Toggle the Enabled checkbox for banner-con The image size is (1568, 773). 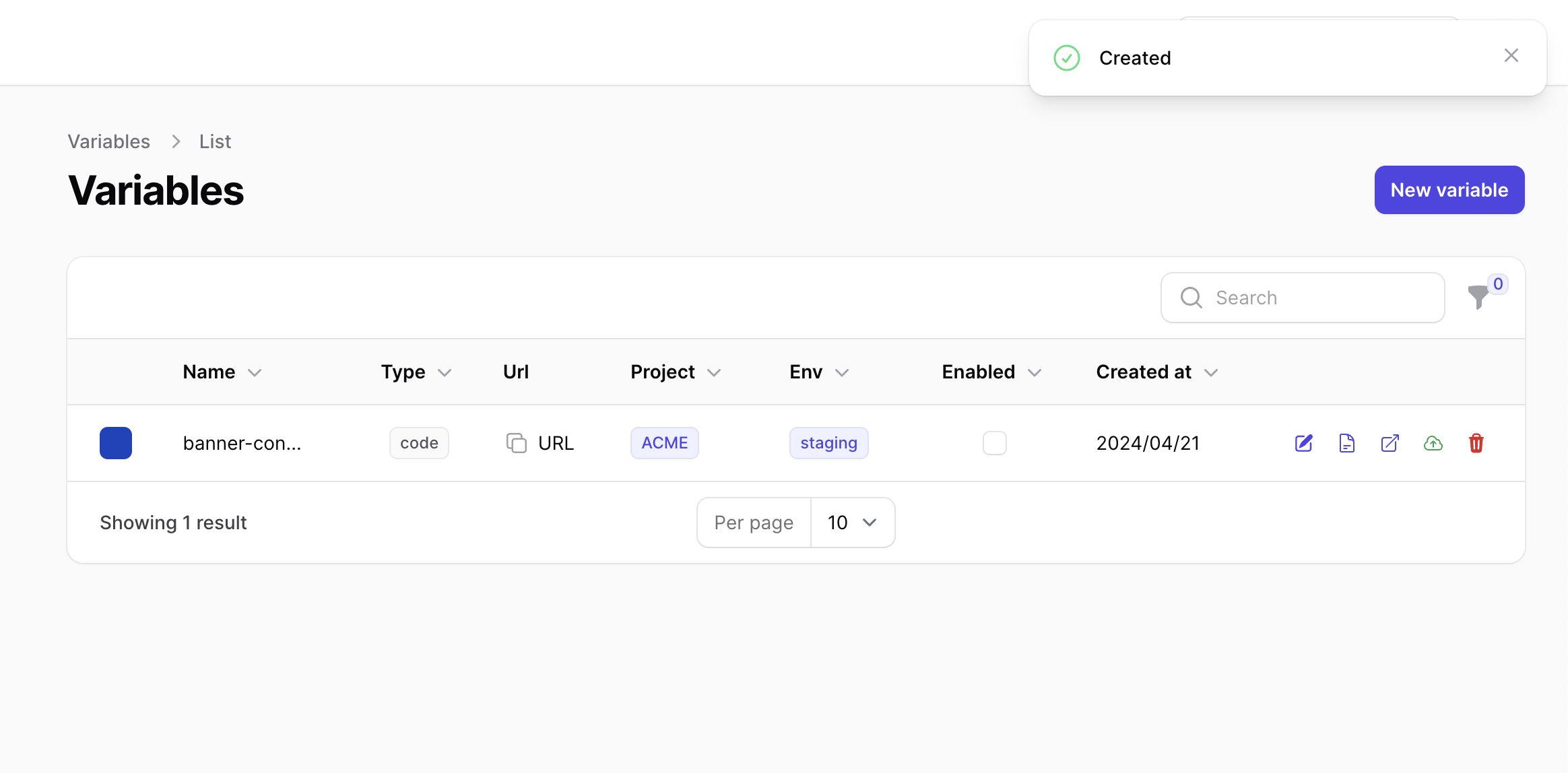(994, 443)
